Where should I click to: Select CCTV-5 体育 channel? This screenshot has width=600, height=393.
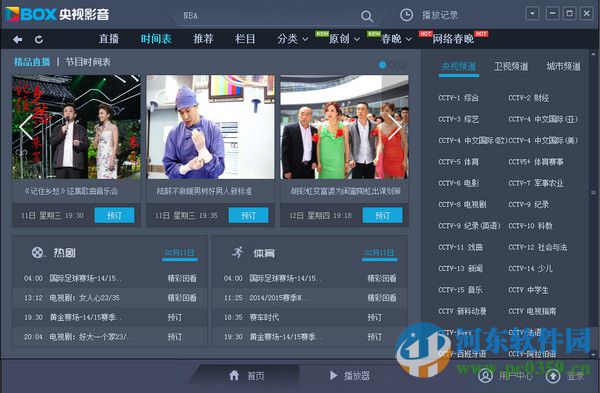(458, 162)
